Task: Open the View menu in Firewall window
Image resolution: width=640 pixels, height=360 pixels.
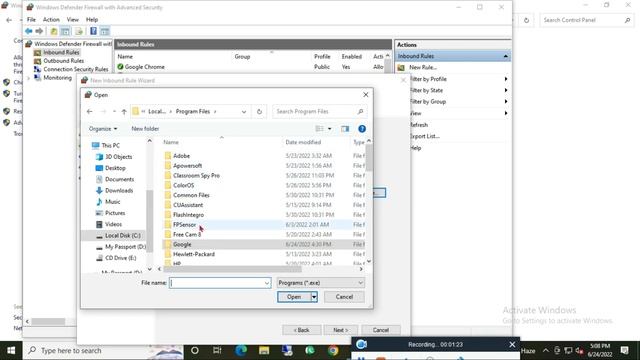Action: [x=73, y=20]
